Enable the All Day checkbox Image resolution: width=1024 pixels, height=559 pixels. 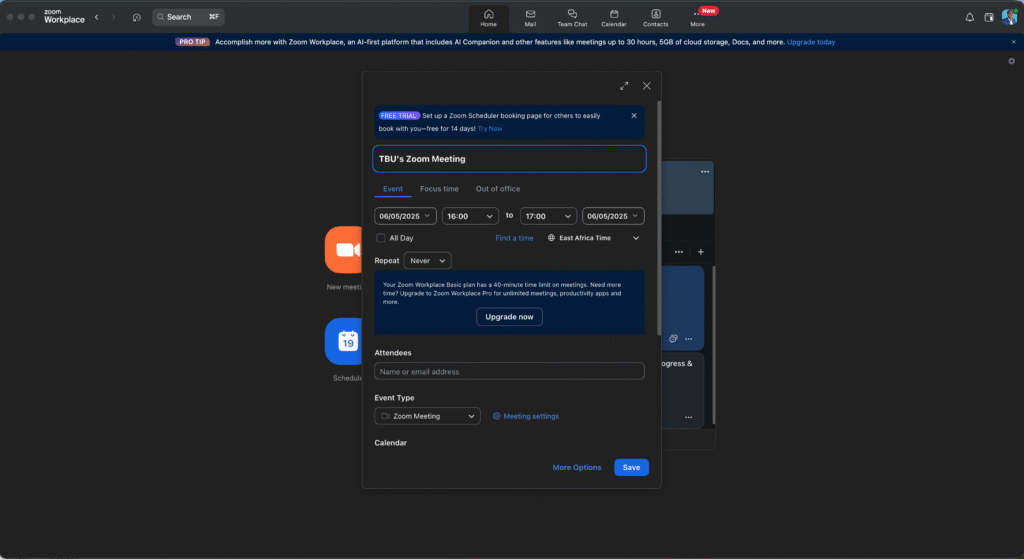(x=381, y=238)
